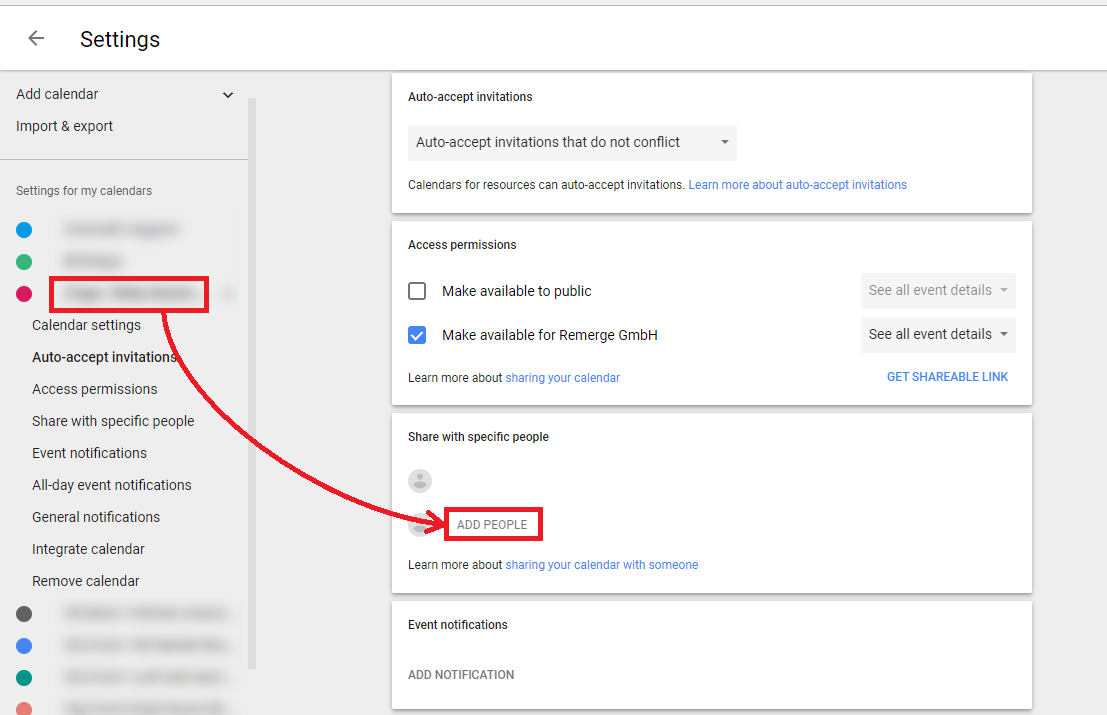Enable Make available to public checkbox
1107x715 pixels.
point(417,292)
